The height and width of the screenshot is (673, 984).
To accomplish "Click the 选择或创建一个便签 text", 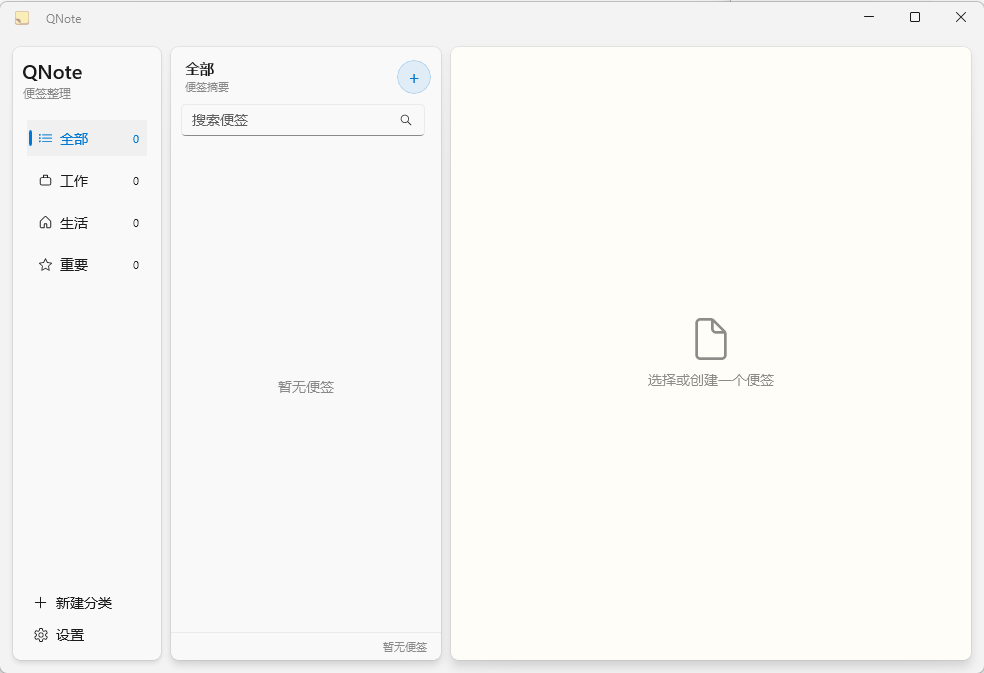I will click(710, 380).
